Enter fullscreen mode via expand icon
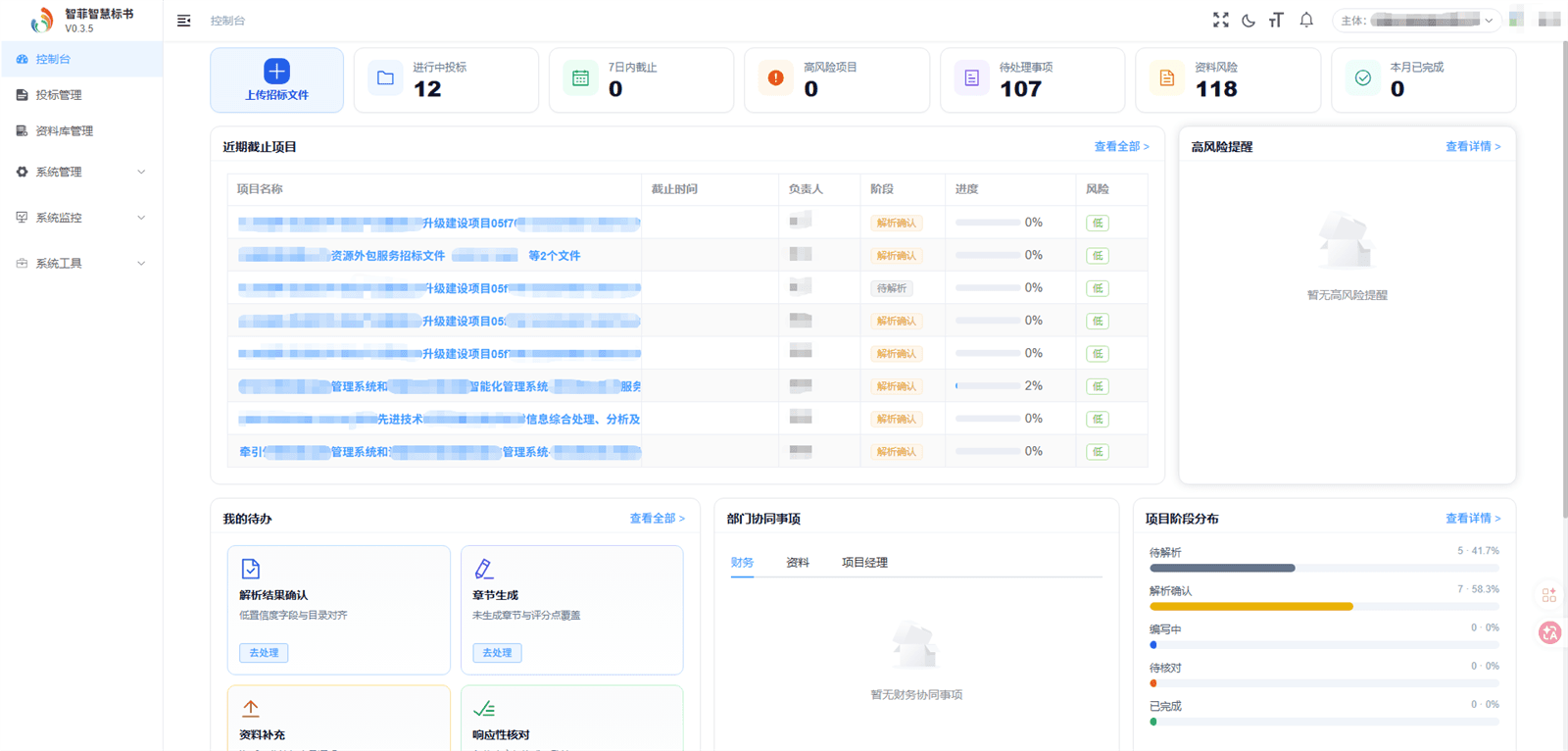This screenshot has width=1568, height=751. pos(1220,20)
